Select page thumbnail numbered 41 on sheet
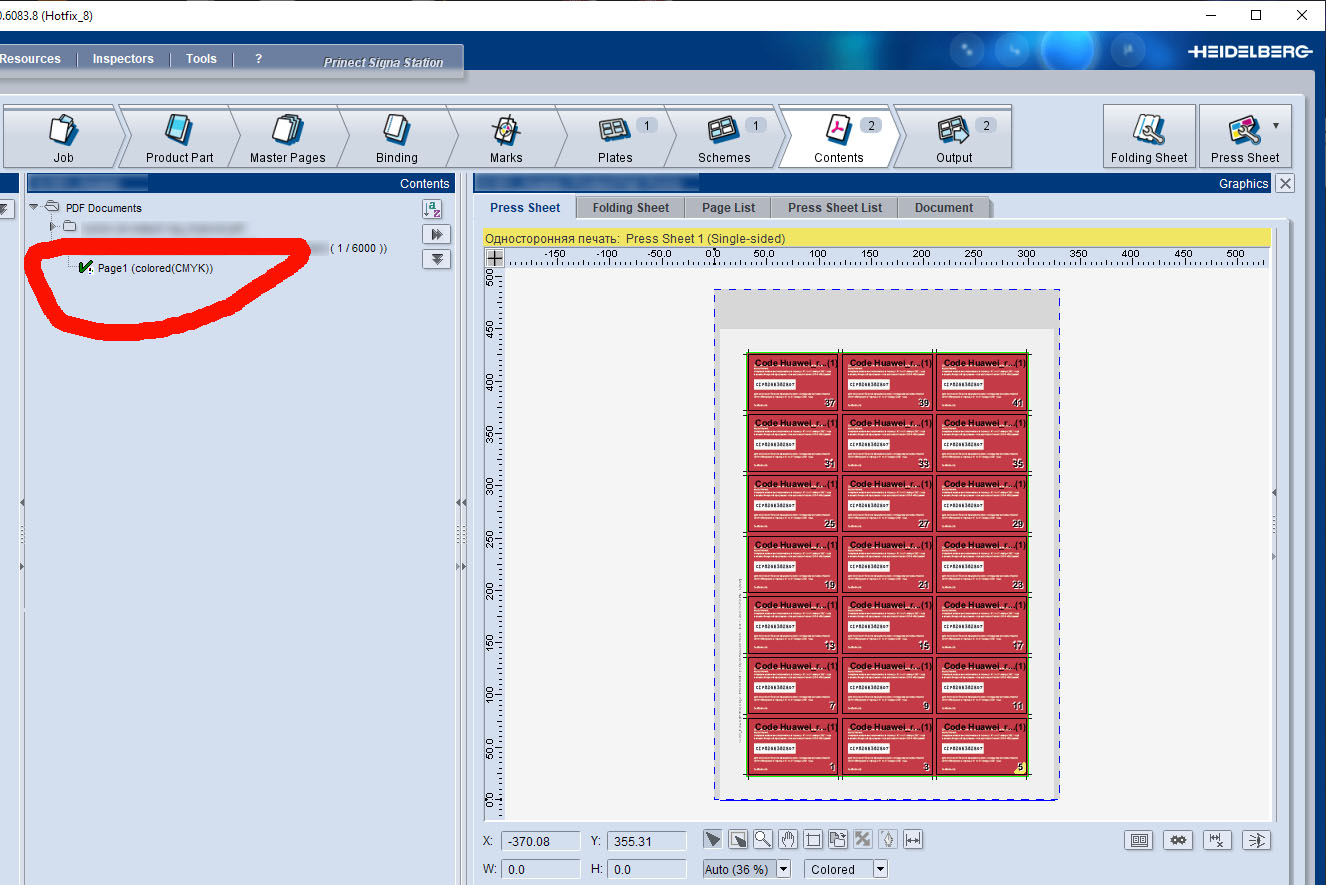 (982, 382)
